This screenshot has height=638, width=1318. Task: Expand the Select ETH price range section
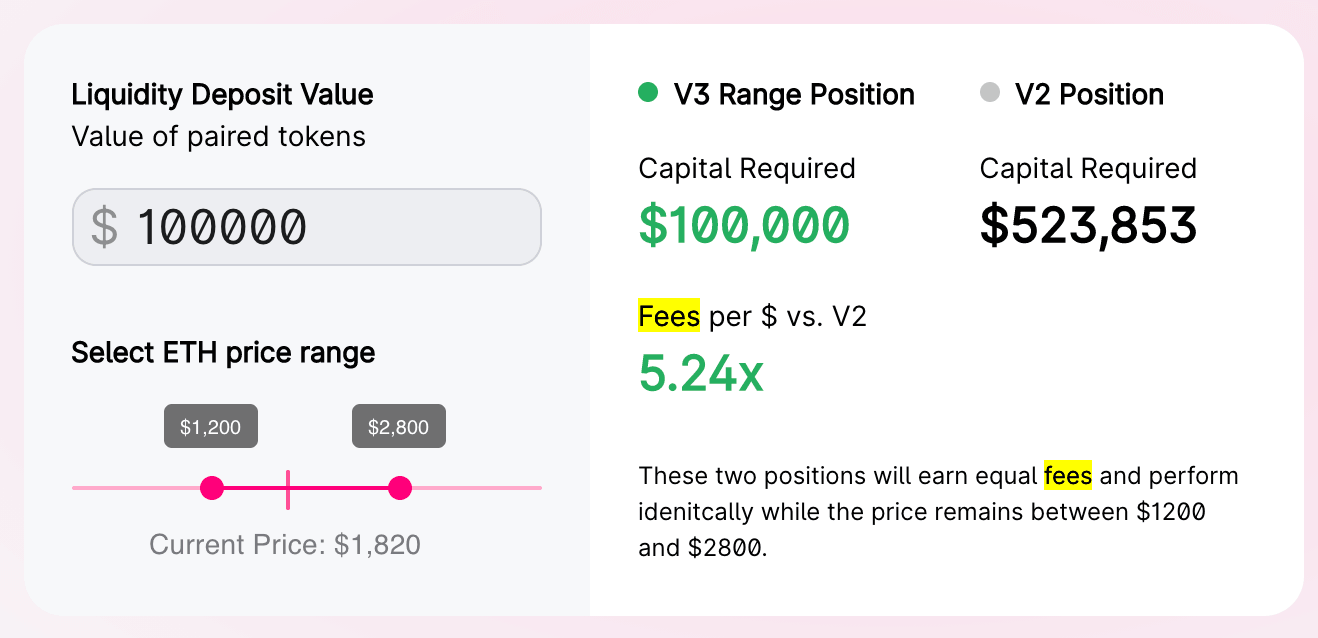pos(222,353)
